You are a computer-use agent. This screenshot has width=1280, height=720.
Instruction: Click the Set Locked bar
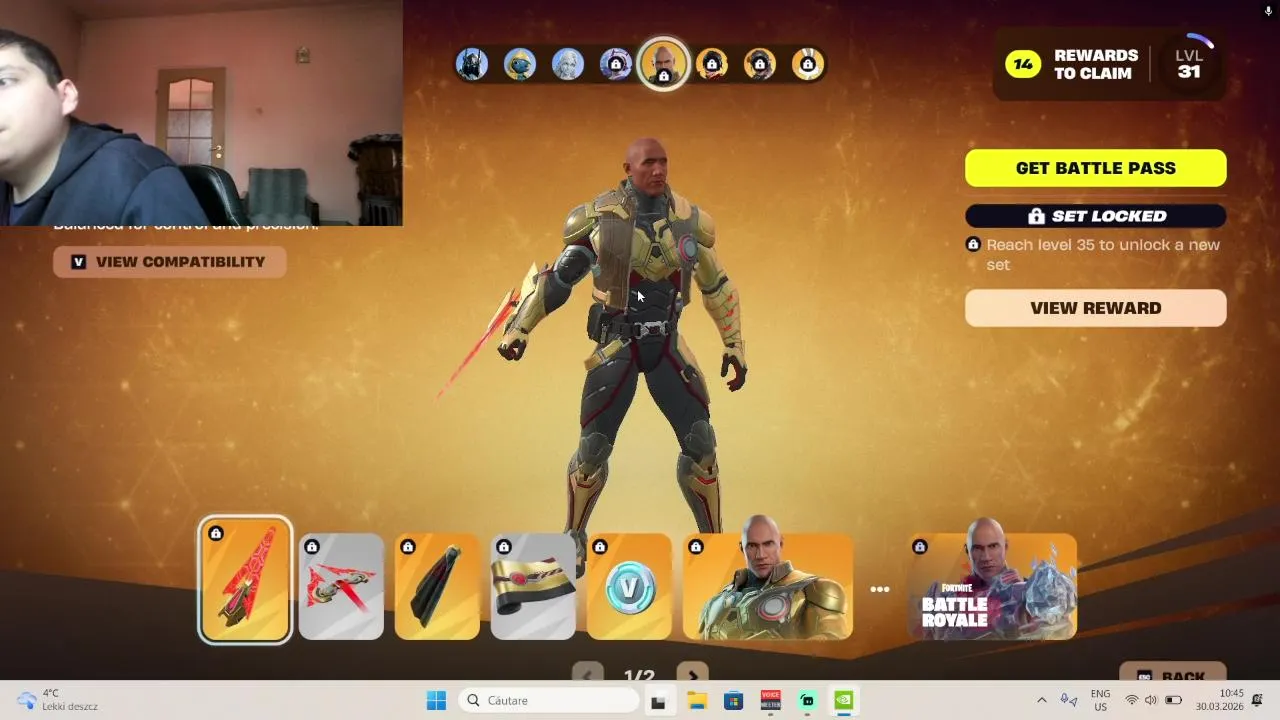1096,216
